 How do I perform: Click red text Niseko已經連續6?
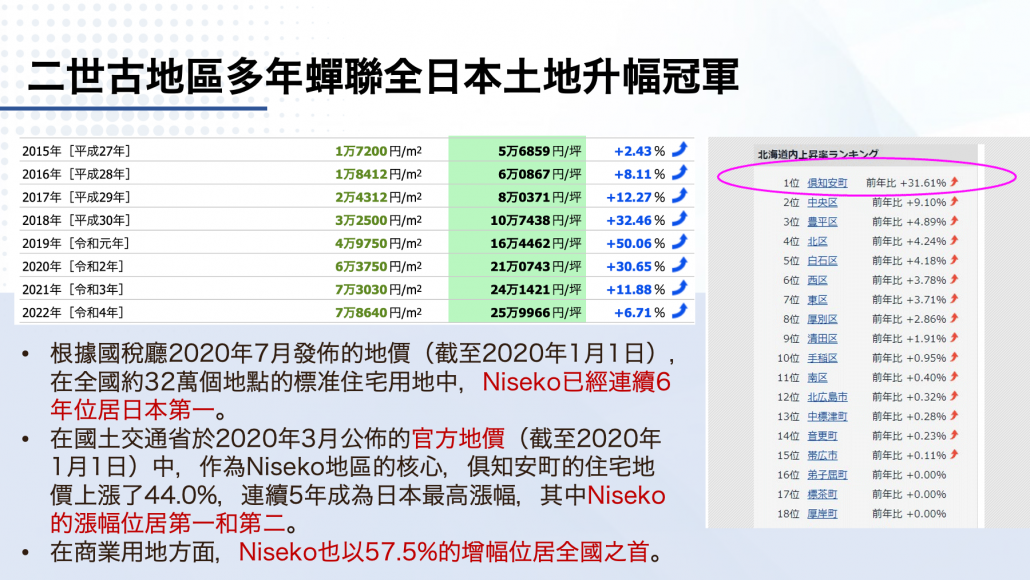[x=576, y=382]
